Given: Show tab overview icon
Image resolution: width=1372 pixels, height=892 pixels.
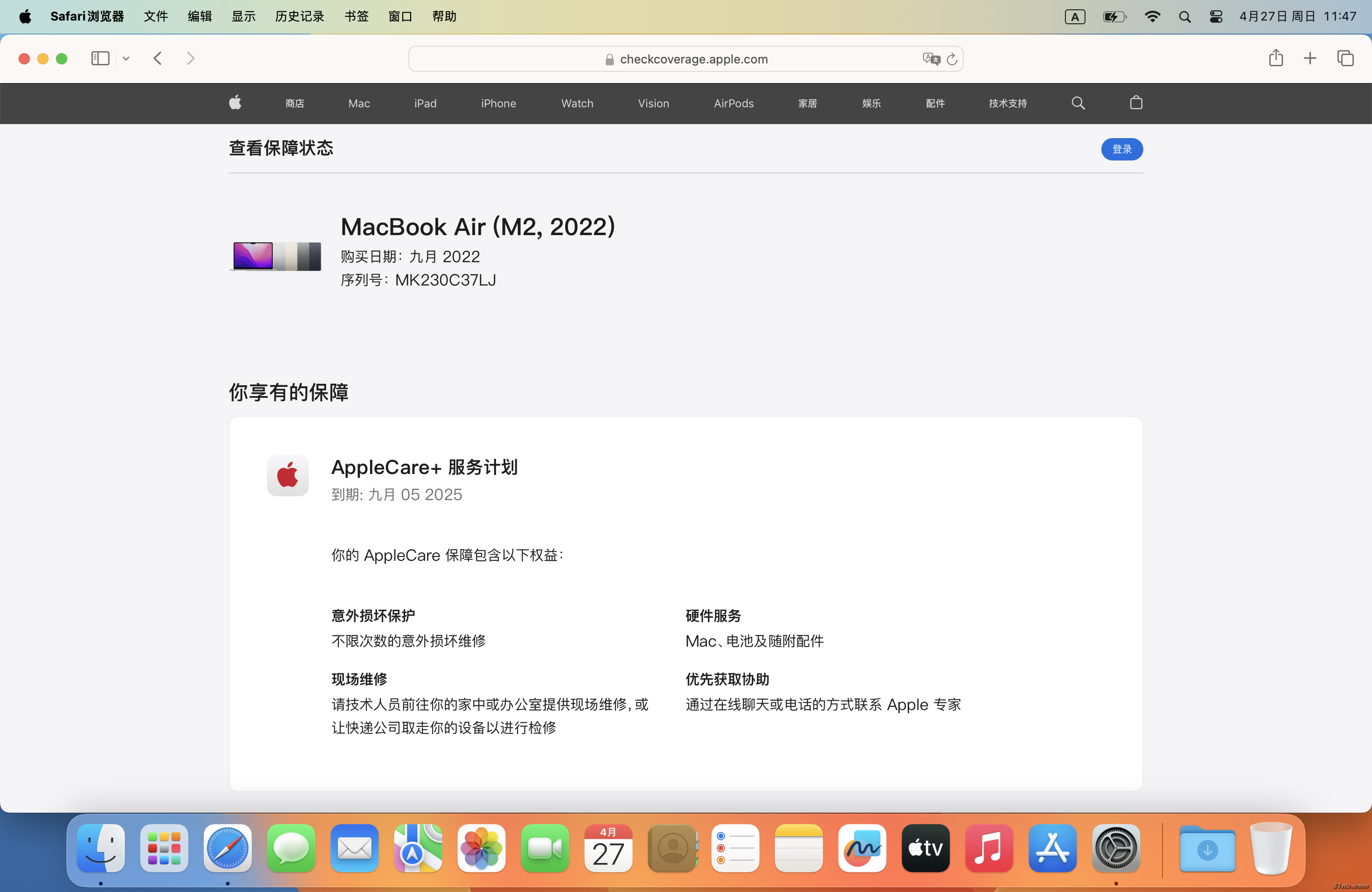Looking at the screenshot, I should pos(1345,58).
